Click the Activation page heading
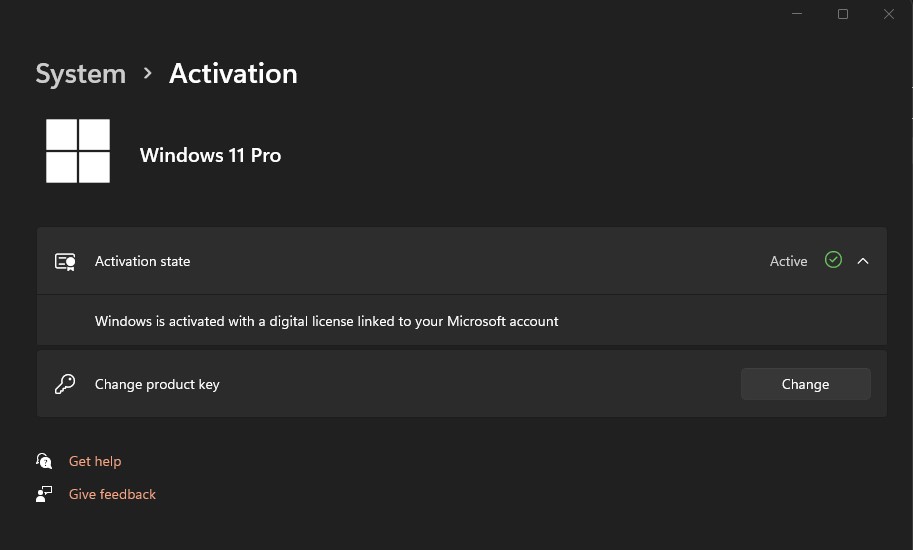This screenshot has height=550, width=913. click(x=233, y=74)
